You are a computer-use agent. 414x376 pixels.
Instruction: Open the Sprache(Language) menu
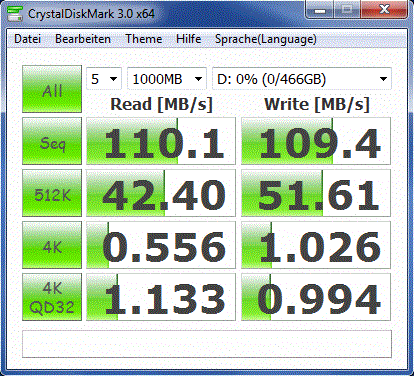(266, 39)
